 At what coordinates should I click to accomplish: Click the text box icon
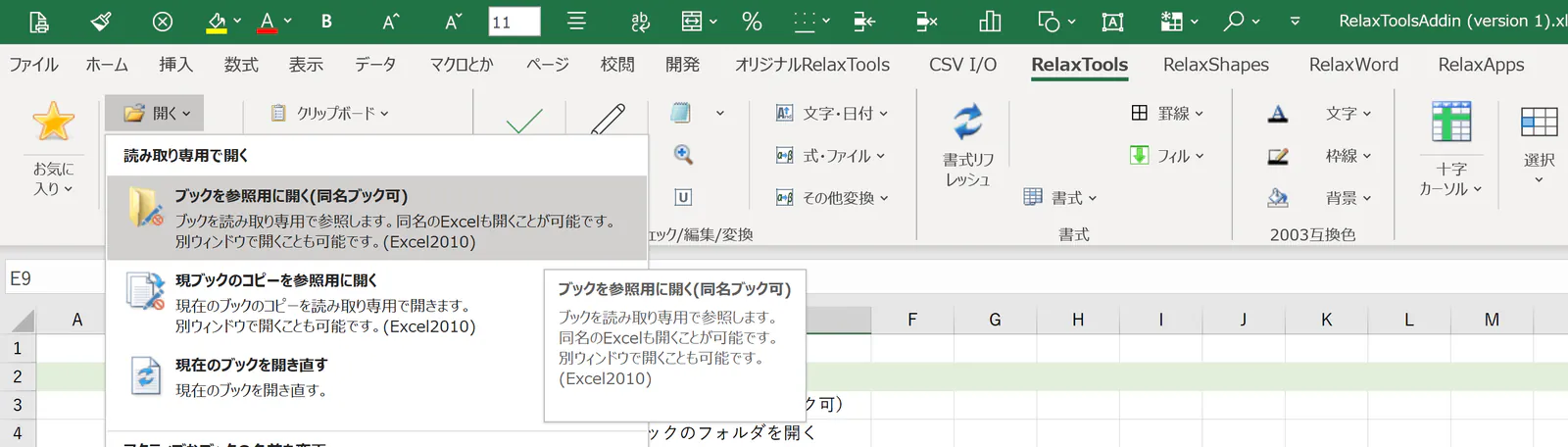(1112, 22)
